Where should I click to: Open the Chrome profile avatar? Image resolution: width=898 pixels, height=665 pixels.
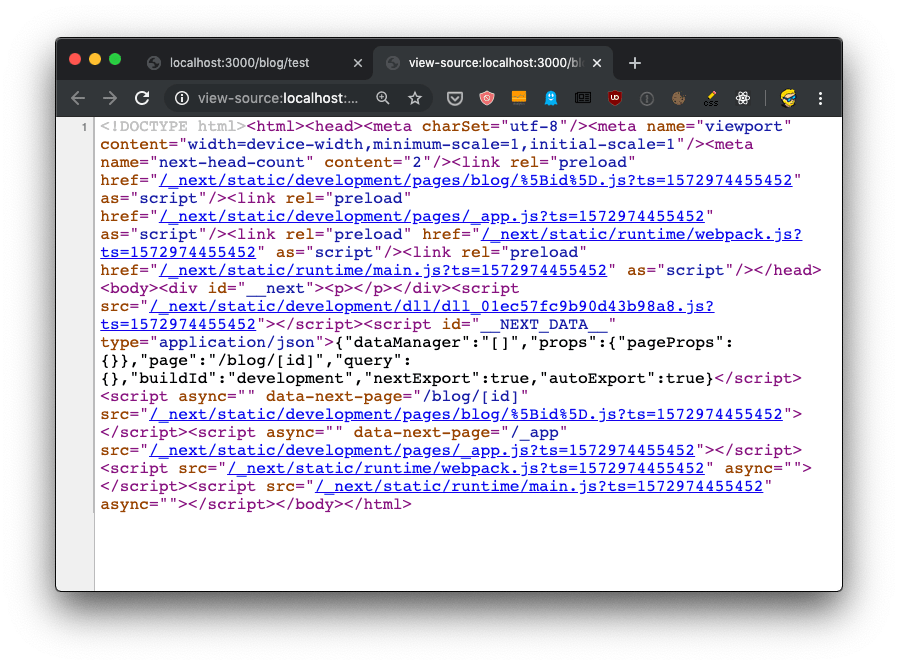coord(788,98)
